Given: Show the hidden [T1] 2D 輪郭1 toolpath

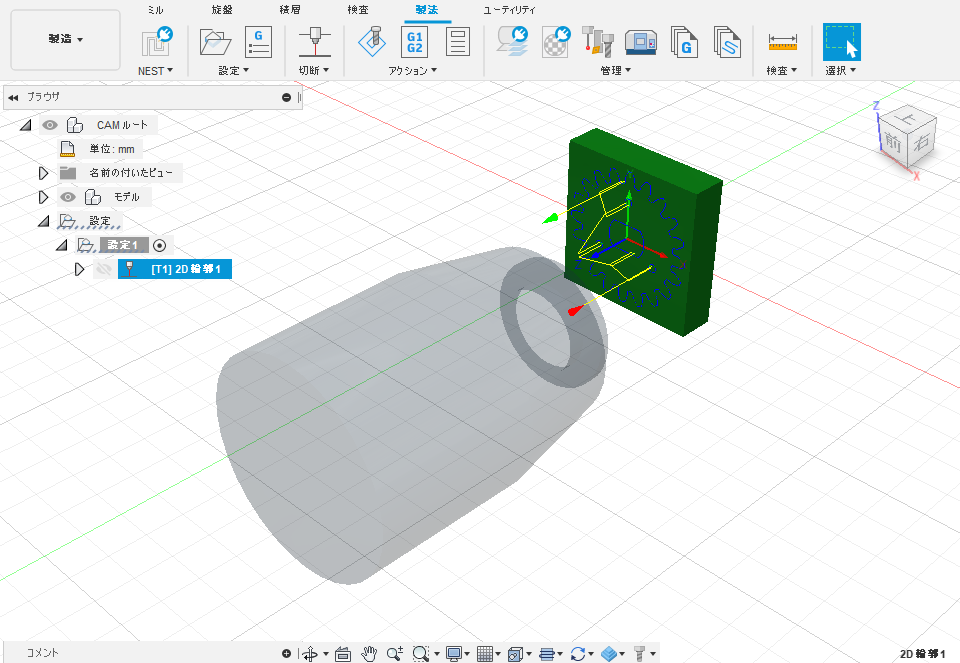Looking at the screenshot, I should [x=104, y=269].
